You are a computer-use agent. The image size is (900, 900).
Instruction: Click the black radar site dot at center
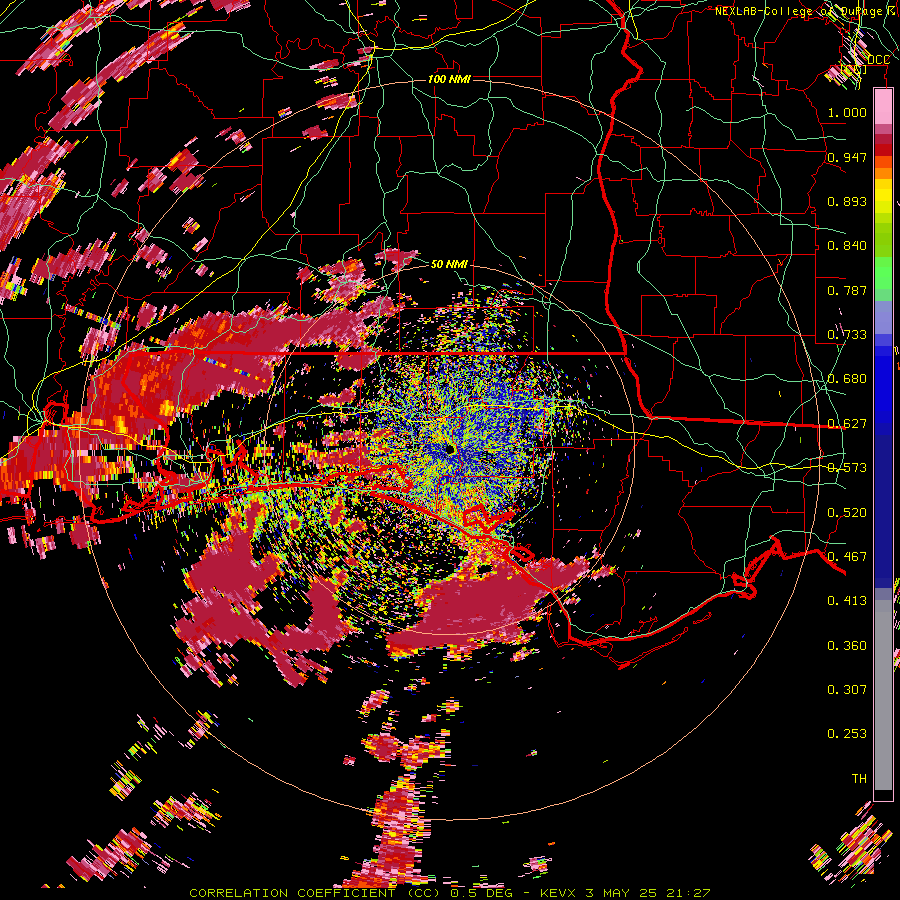449,449
